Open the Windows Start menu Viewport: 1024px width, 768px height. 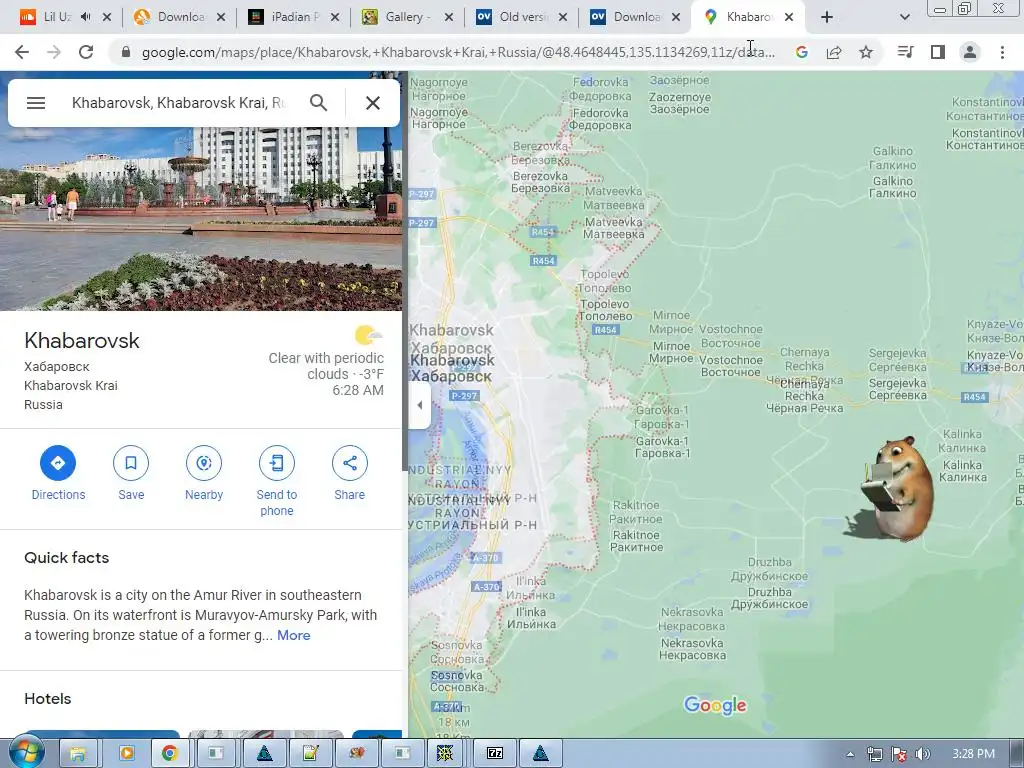point(25,753)
